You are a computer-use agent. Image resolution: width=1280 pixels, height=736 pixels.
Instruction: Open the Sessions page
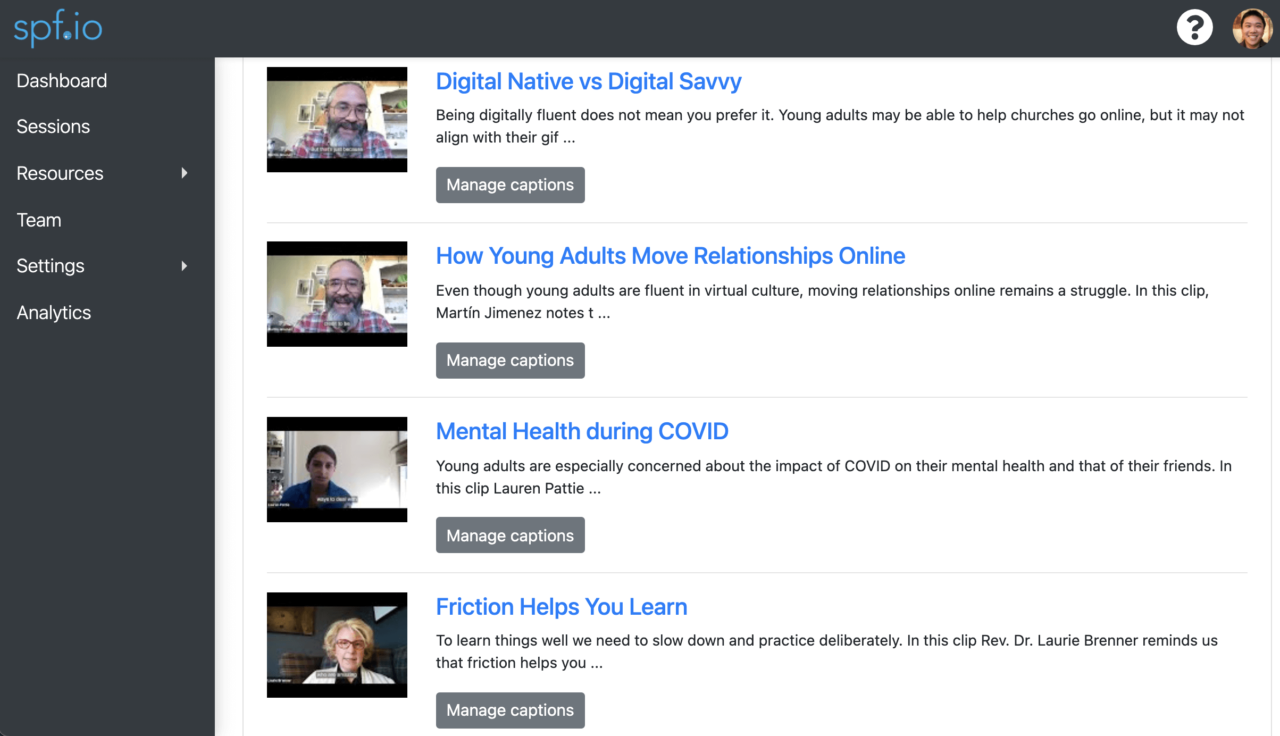tap(53, 126)
